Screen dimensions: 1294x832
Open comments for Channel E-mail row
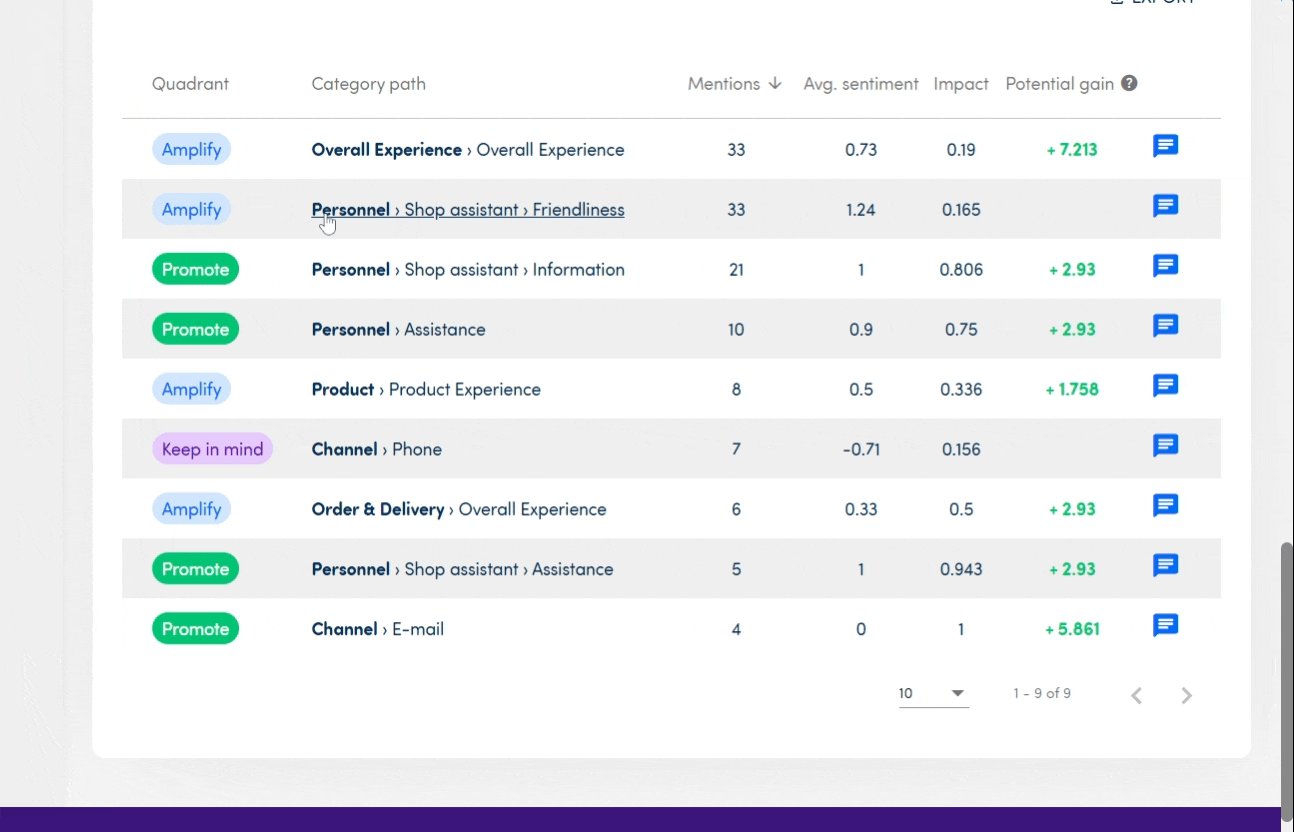click(x=1165, y=627)
